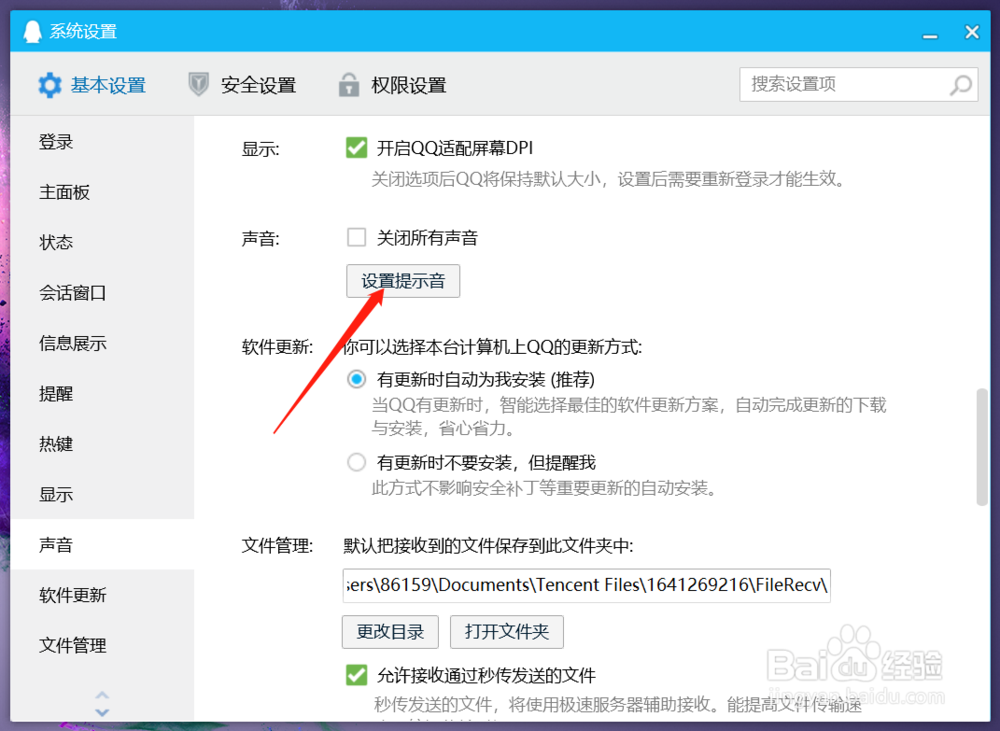Click the sidebar scroll-up chevron

point(102,695)
